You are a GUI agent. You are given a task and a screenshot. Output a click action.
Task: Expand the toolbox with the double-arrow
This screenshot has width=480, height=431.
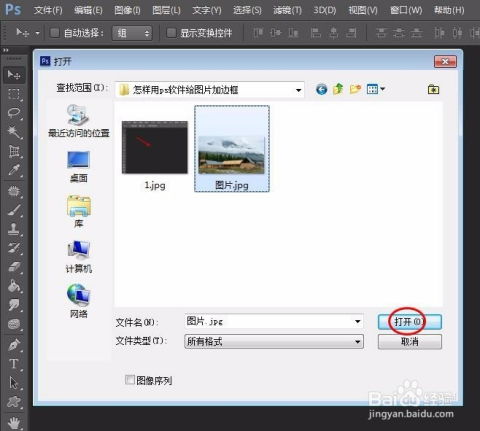click(6, 50)
